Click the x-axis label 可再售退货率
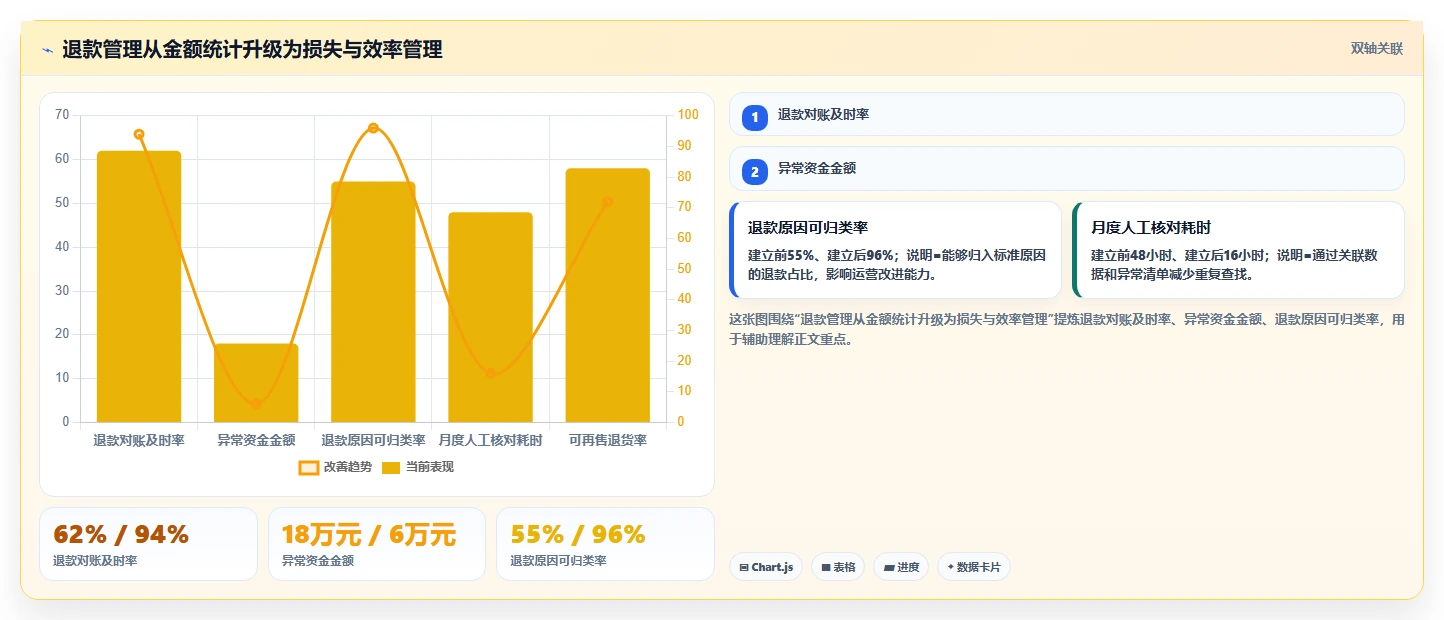The width and height of the screenshot is (1444, 620). tap(607, 440)
